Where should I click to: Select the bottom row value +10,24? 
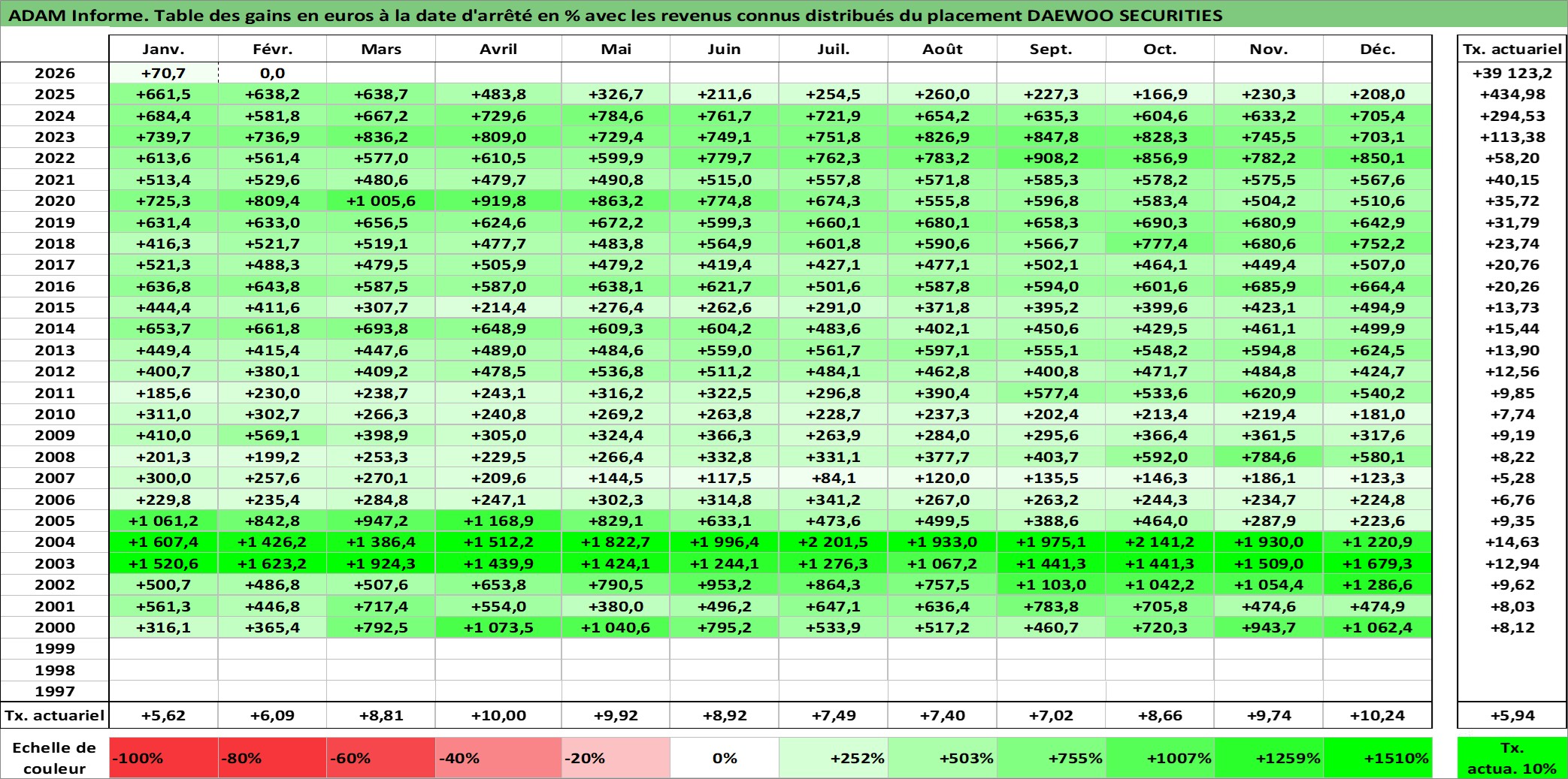point(1377,715)
